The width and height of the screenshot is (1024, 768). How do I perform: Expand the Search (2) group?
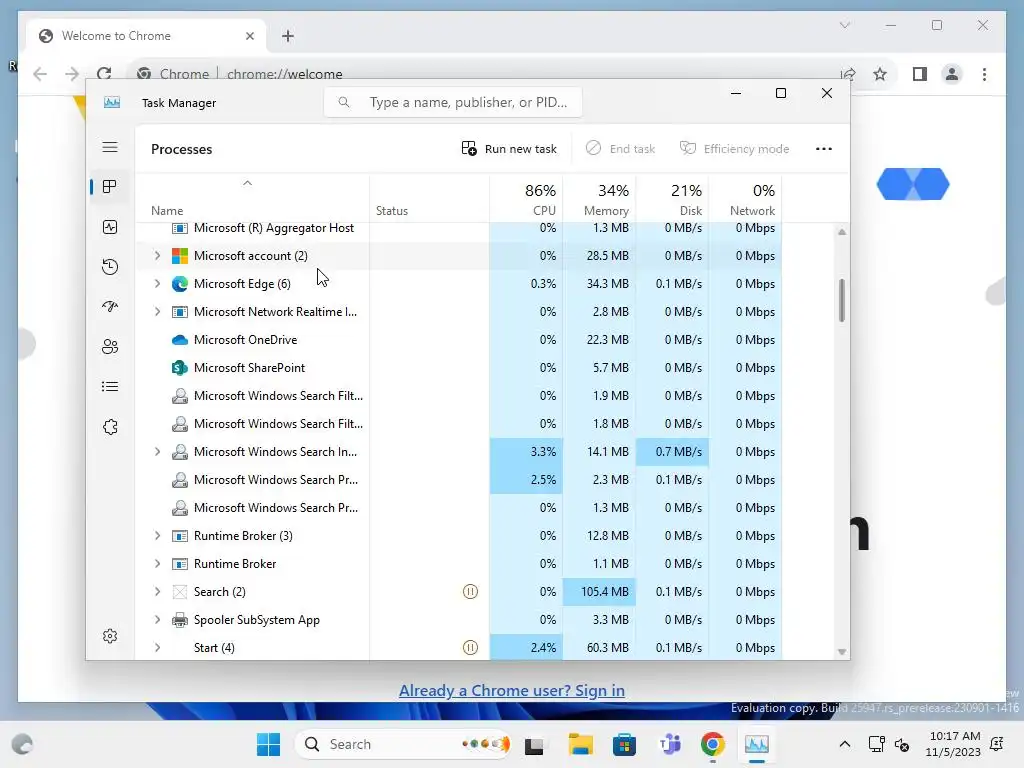pos(157,592)
